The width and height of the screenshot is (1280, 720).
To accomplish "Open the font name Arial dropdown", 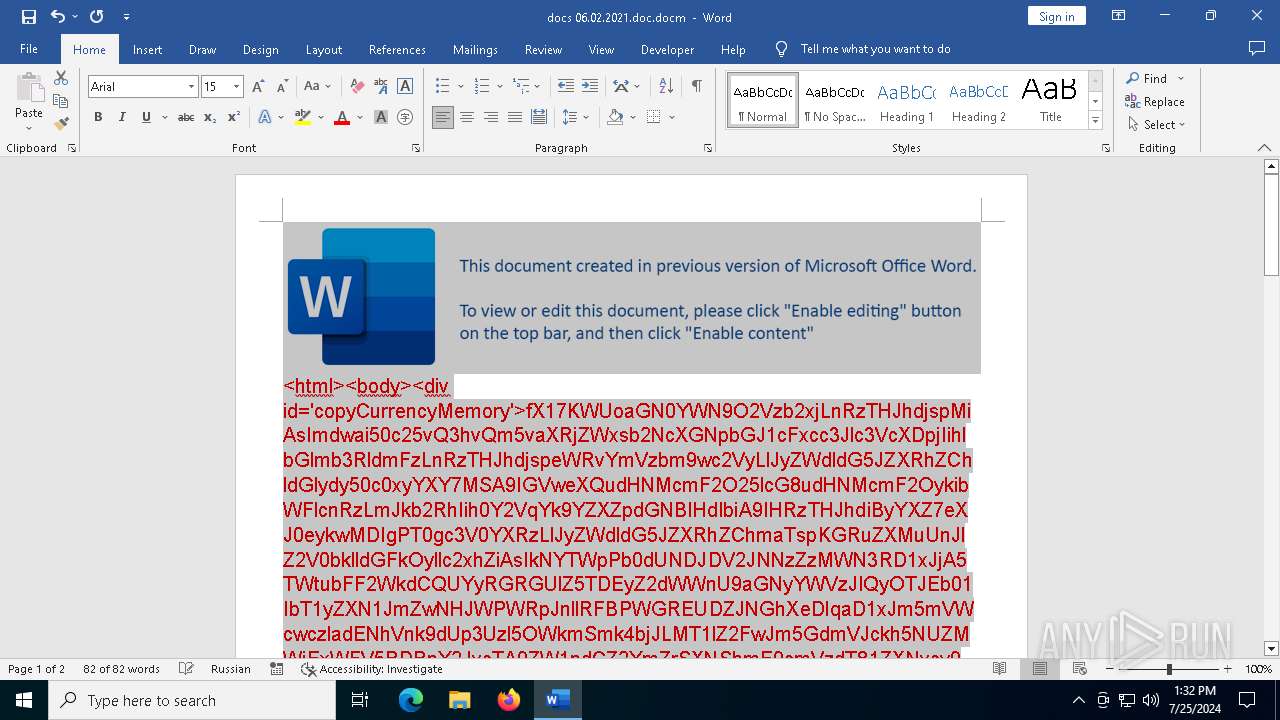I will (191, 87).
